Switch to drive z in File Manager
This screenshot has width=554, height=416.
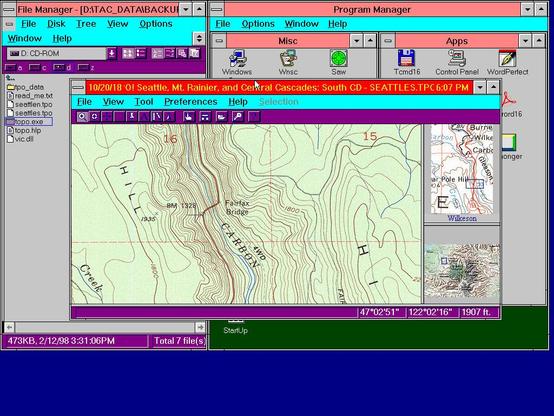86,68
